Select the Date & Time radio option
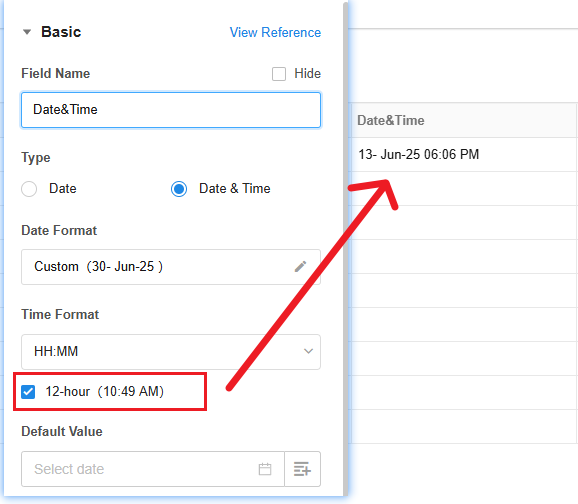Screen dimensions: 578x504 [x=179, y=189]
